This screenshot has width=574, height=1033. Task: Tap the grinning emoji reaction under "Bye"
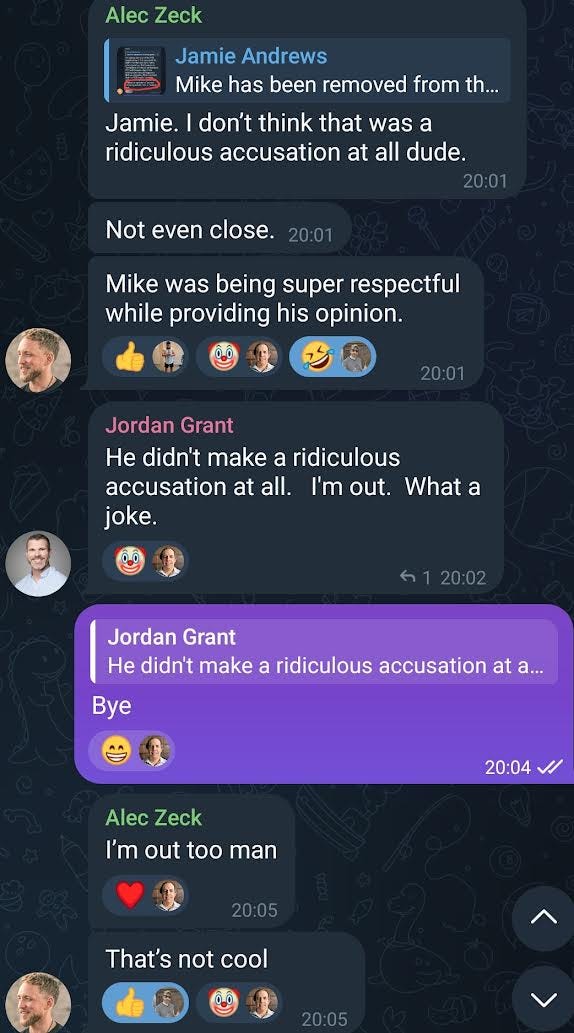click(132, 750)
